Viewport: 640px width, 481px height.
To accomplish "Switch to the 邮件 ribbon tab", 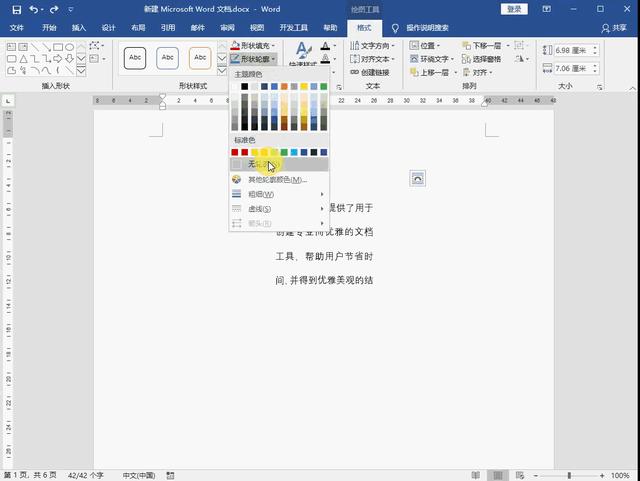I will pos(198,28).
